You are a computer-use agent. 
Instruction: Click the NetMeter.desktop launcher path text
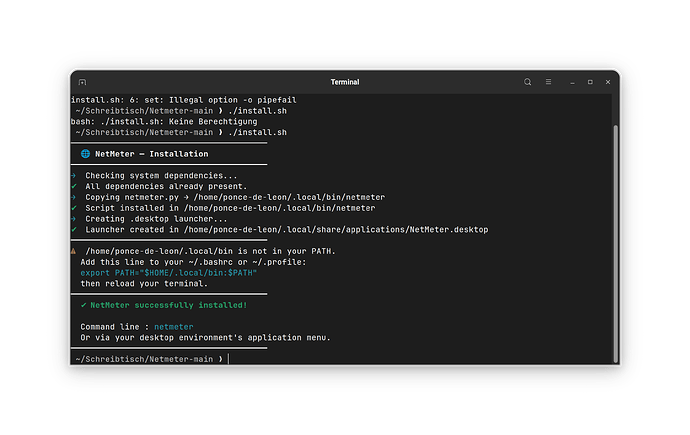(336, 230)
